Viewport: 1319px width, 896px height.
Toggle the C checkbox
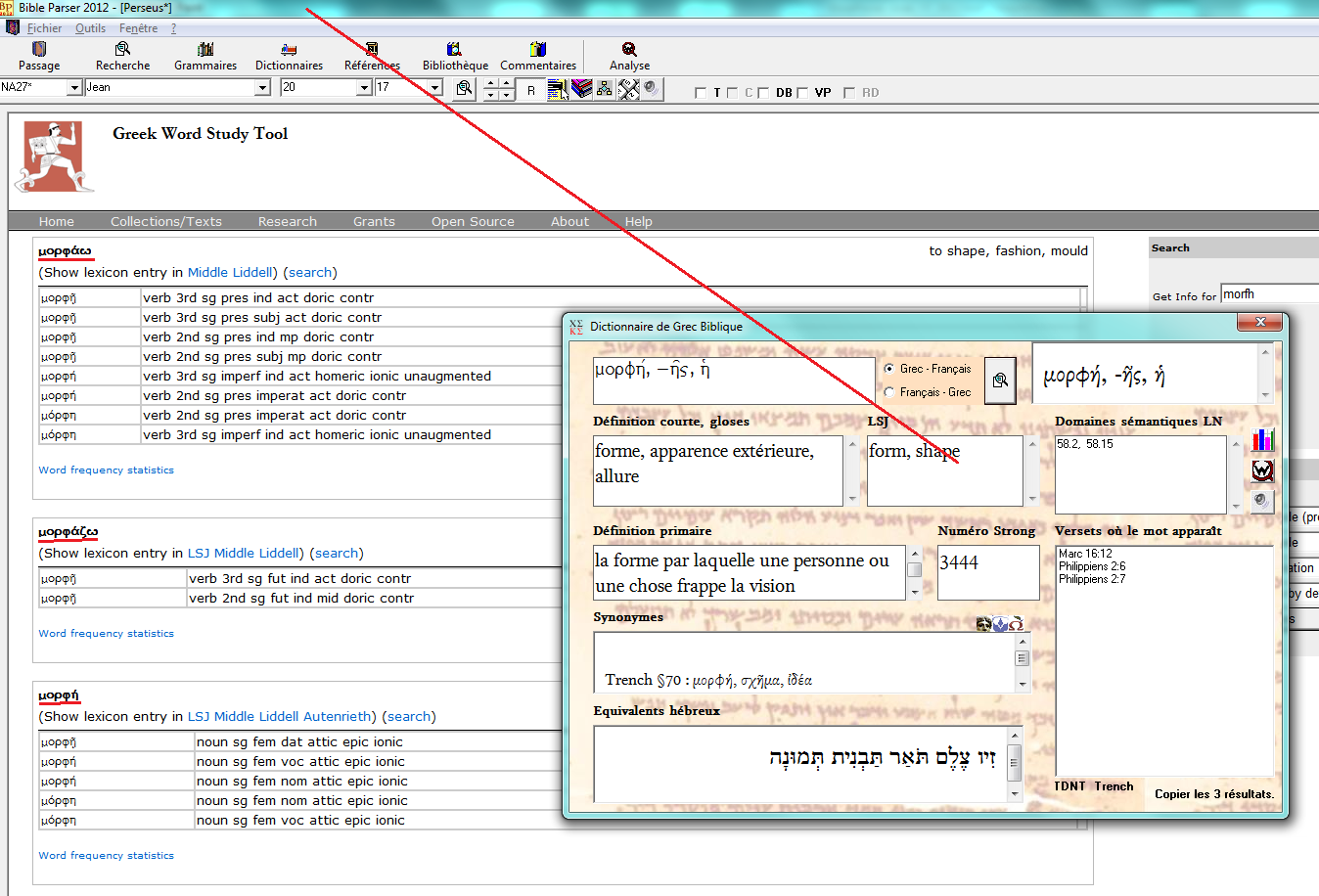732,93
